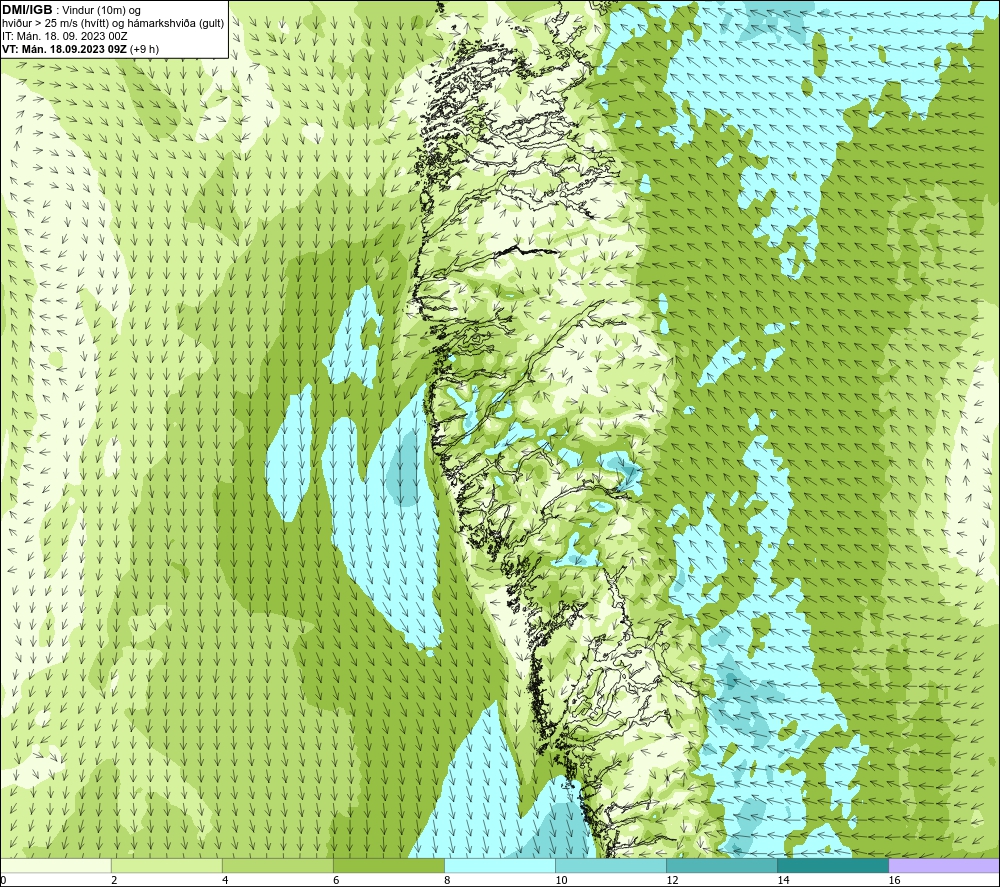The width and height of the screenshot is (1000, 887).
Task: Click the legend scale label '14'
Action: 783,880
